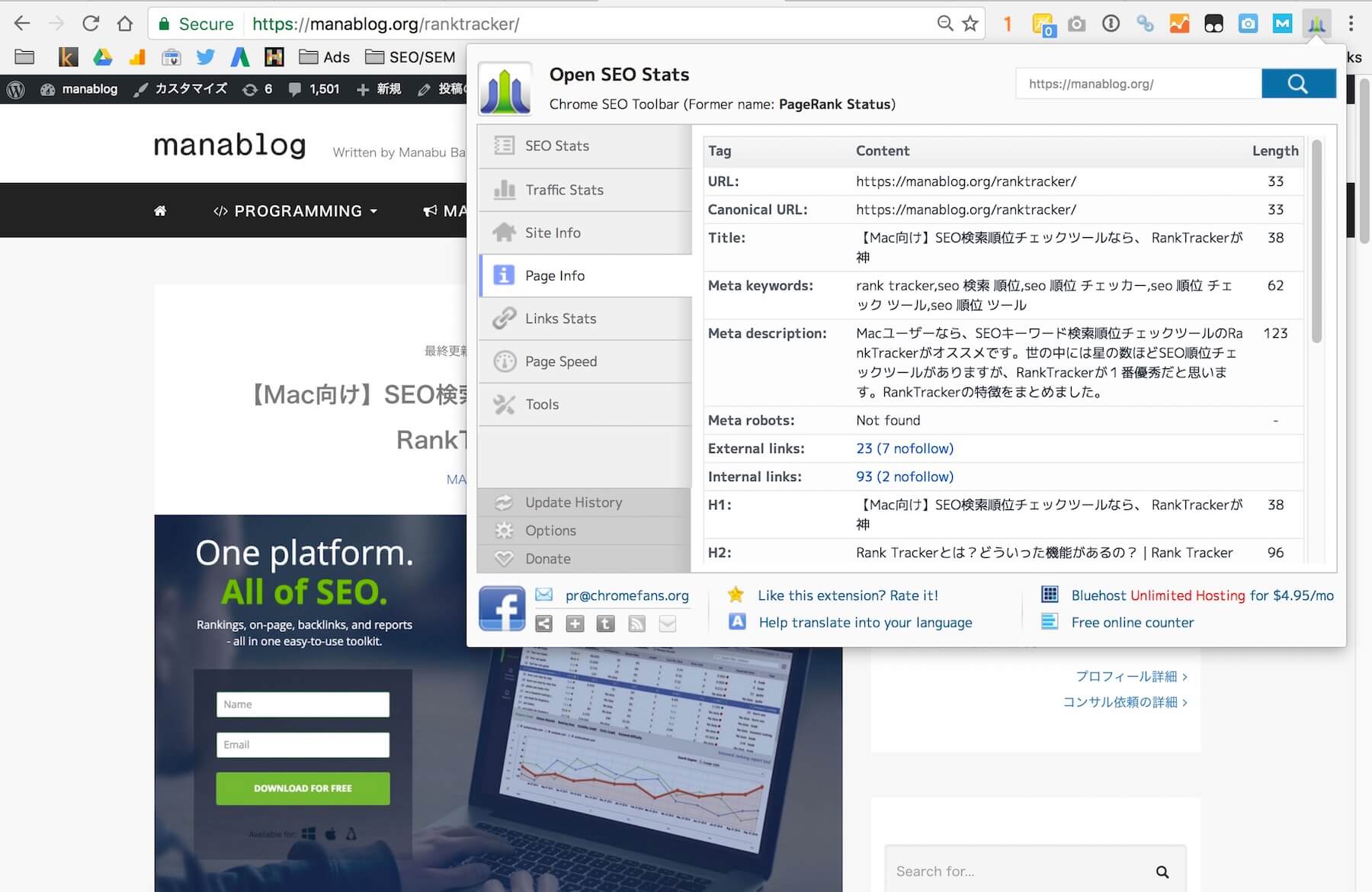Screen dimensions: 1372x892
Task: Click the manablog site title
Action: coord(229,144)
